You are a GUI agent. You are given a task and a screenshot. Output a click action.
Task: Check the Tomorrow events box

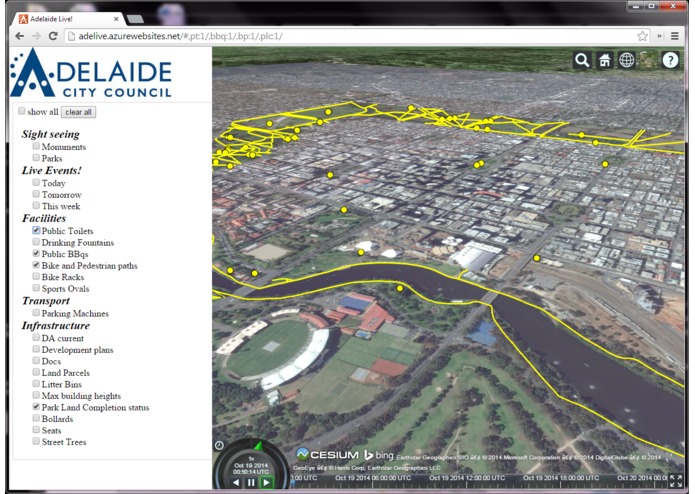(36, 194)
